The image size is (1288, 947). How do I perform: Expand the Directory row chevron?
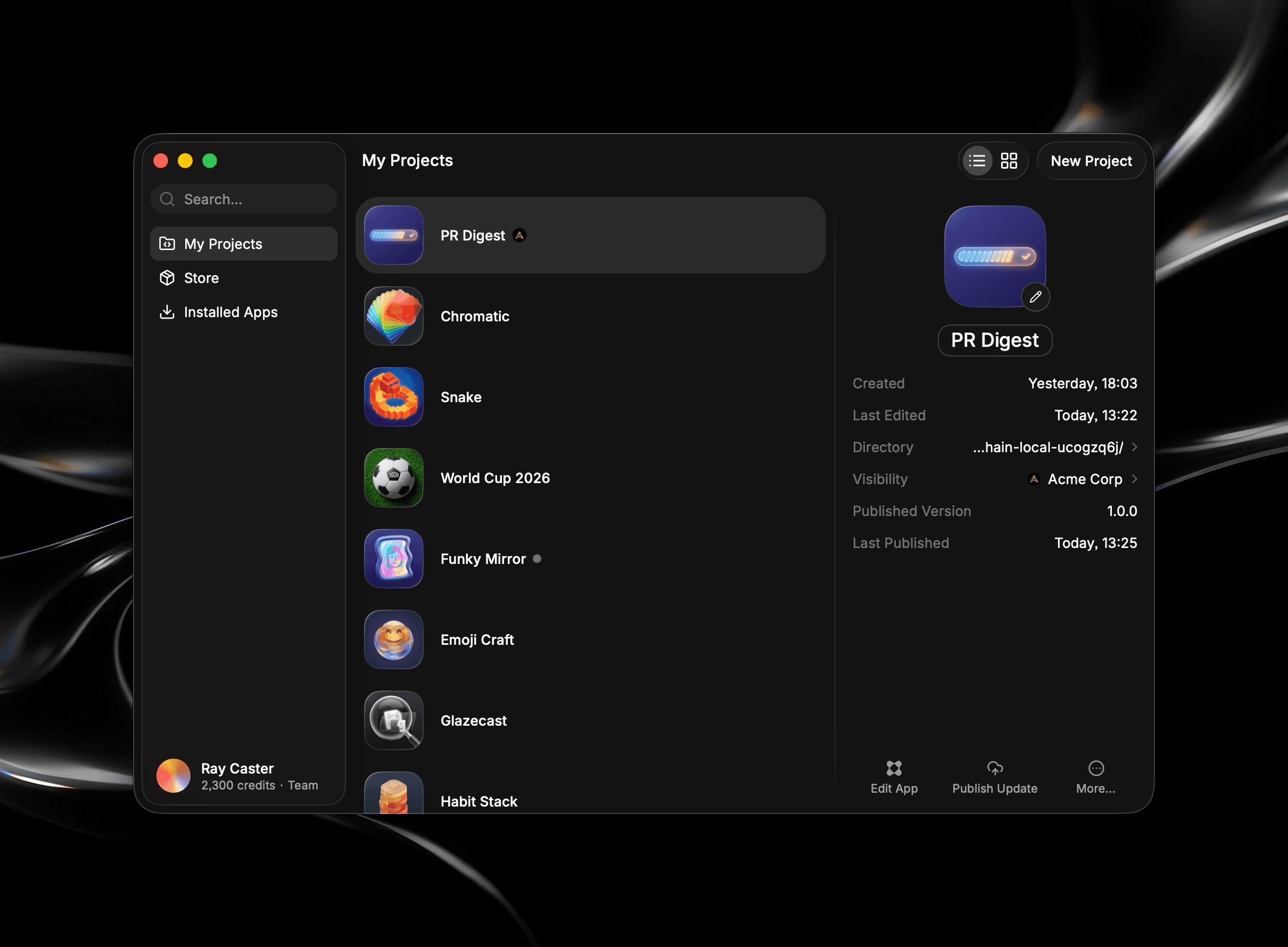pos(1134,447)
